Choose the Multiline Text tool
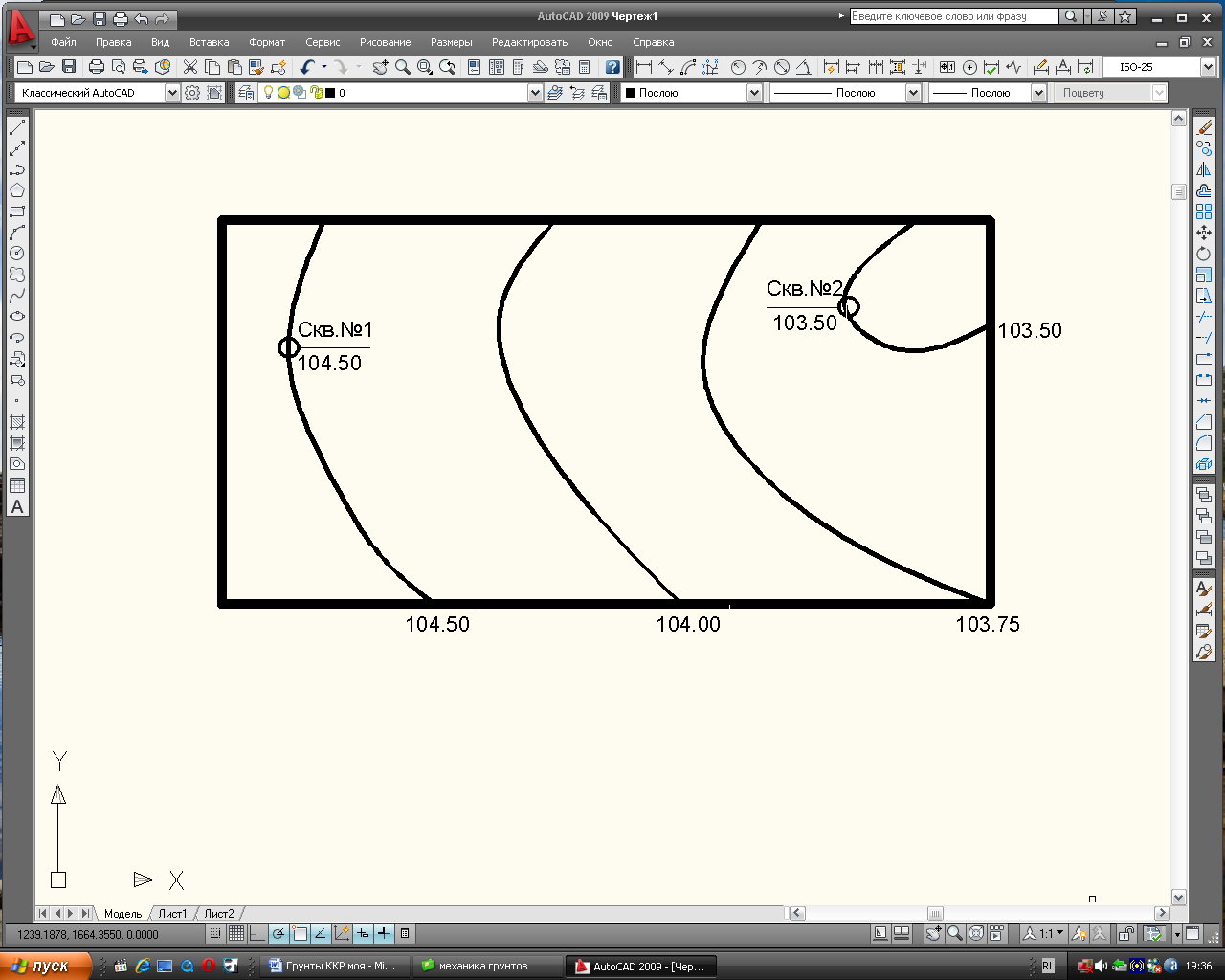This screenshot has height=980, width=1225. coord(17,507)
